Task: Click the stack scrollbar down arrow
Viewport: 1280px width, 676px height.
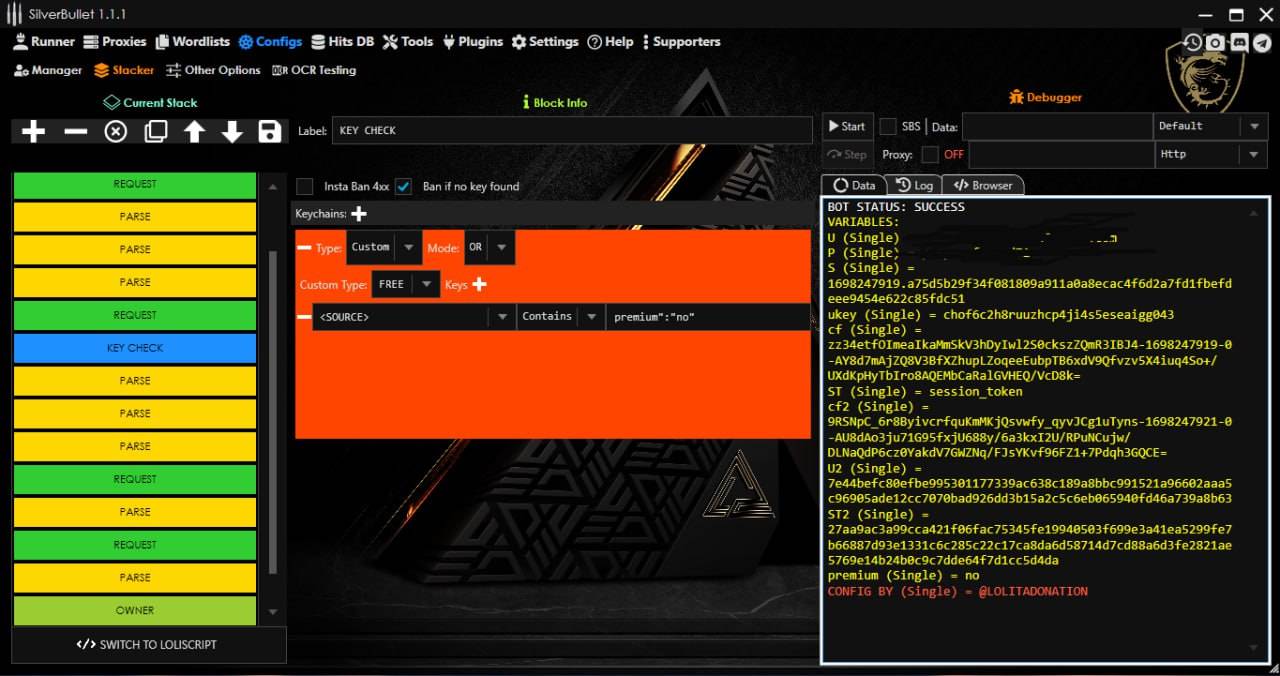Action: tap(272, 611)
